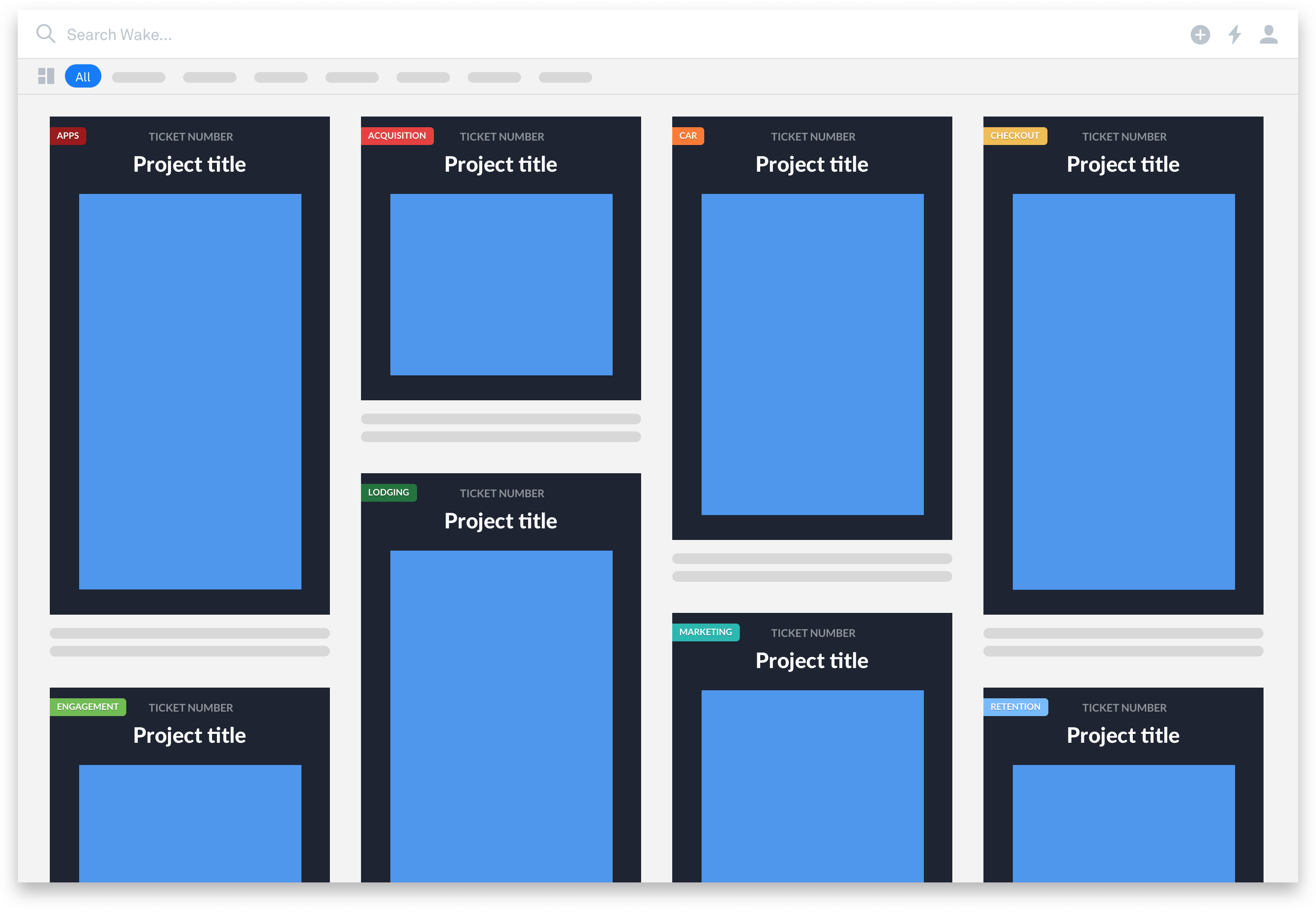This screenshot has width=1316, height=918.
Task: Open the ACQUISITION project thumbnail
Action: pyautogui.click(x=501, y=285)
